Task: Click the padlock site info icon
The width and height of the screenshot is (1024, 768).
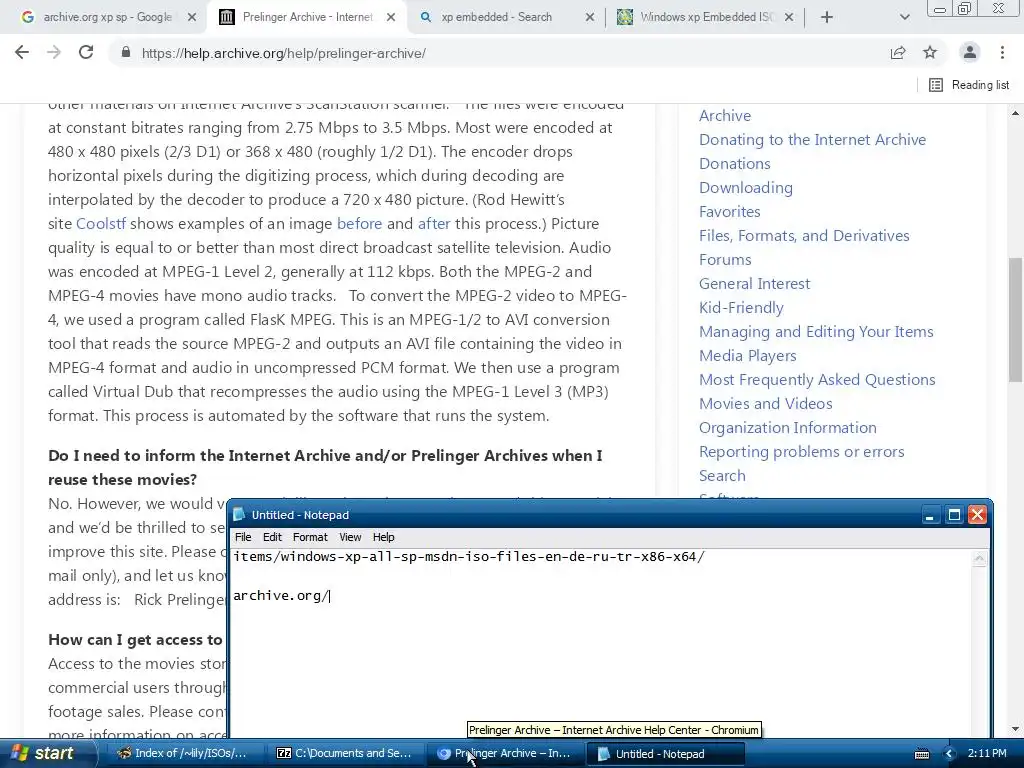Action: click(126, 53)
